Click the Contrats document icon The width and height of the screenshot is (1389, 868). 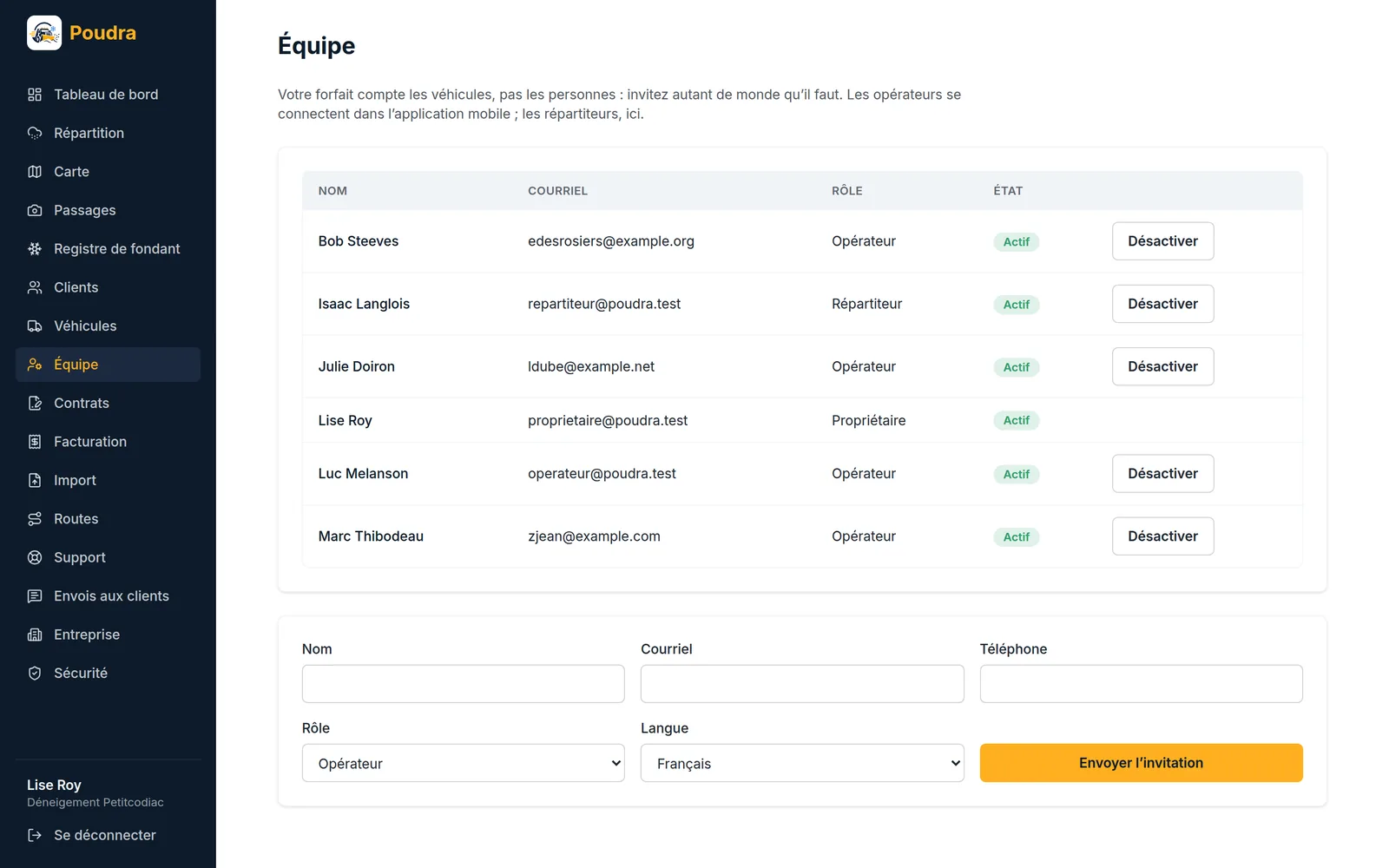pyautogui.click(x=35, y=403)
